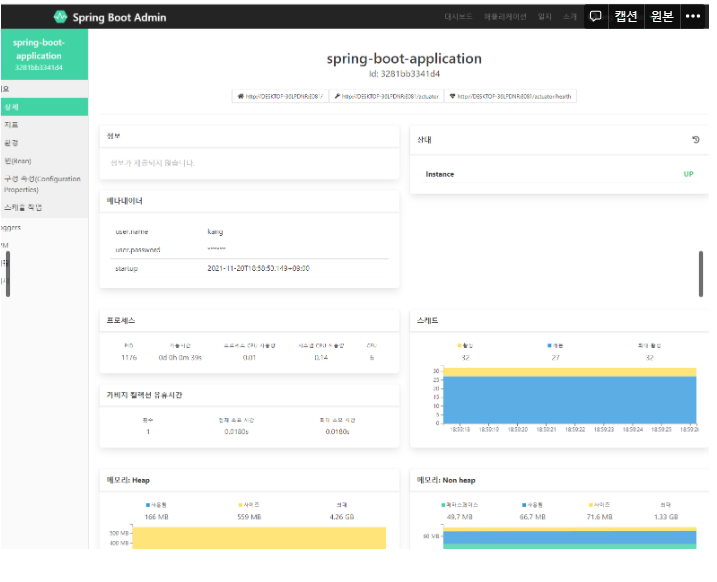Click the Id: 3281bb3341d4 subtitle text
This screenshot has height=582, width=717.
point(404,74)
